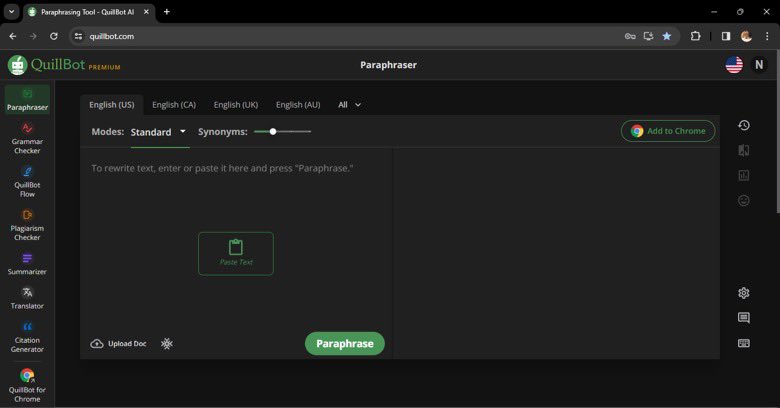780x408 pixels.
Task: Click Upload Doc
Action: pyautogui.click(x=118, y=343)
